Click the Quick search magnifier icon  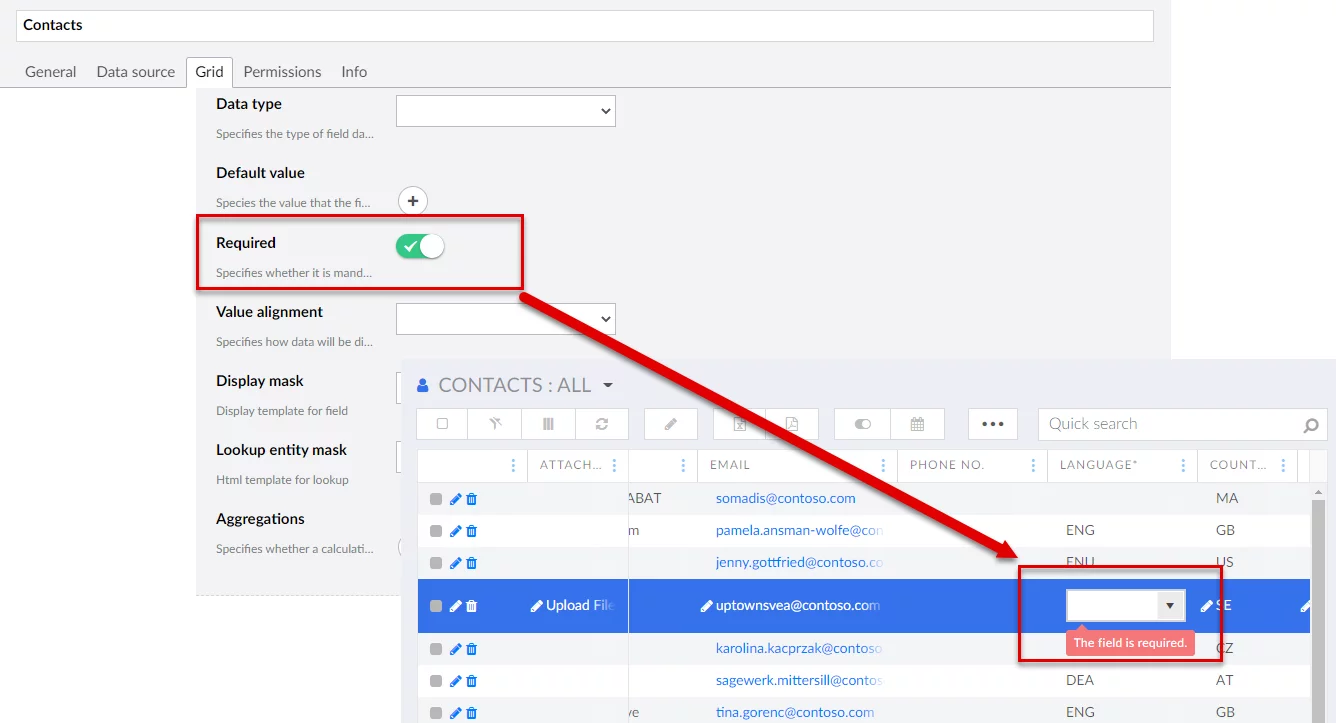[1310, 425]
